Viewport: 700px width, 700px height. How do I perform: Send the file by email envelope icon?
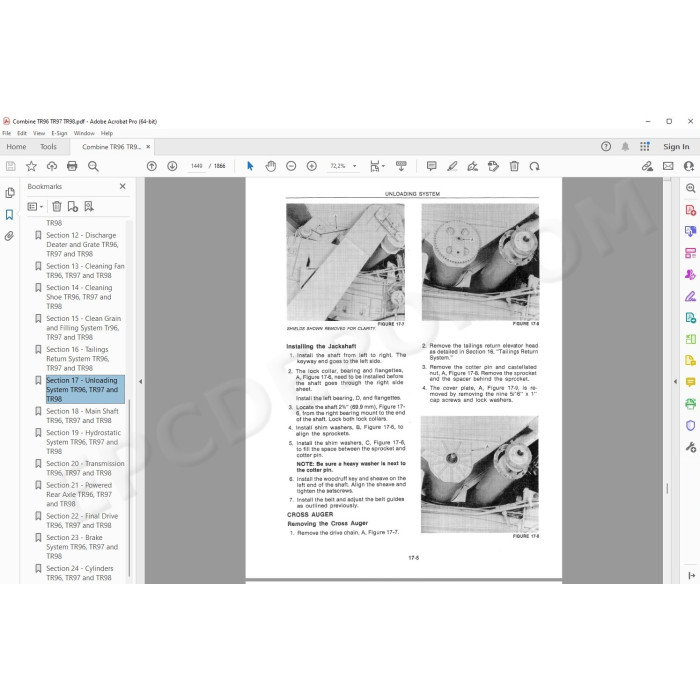[668, 167]
